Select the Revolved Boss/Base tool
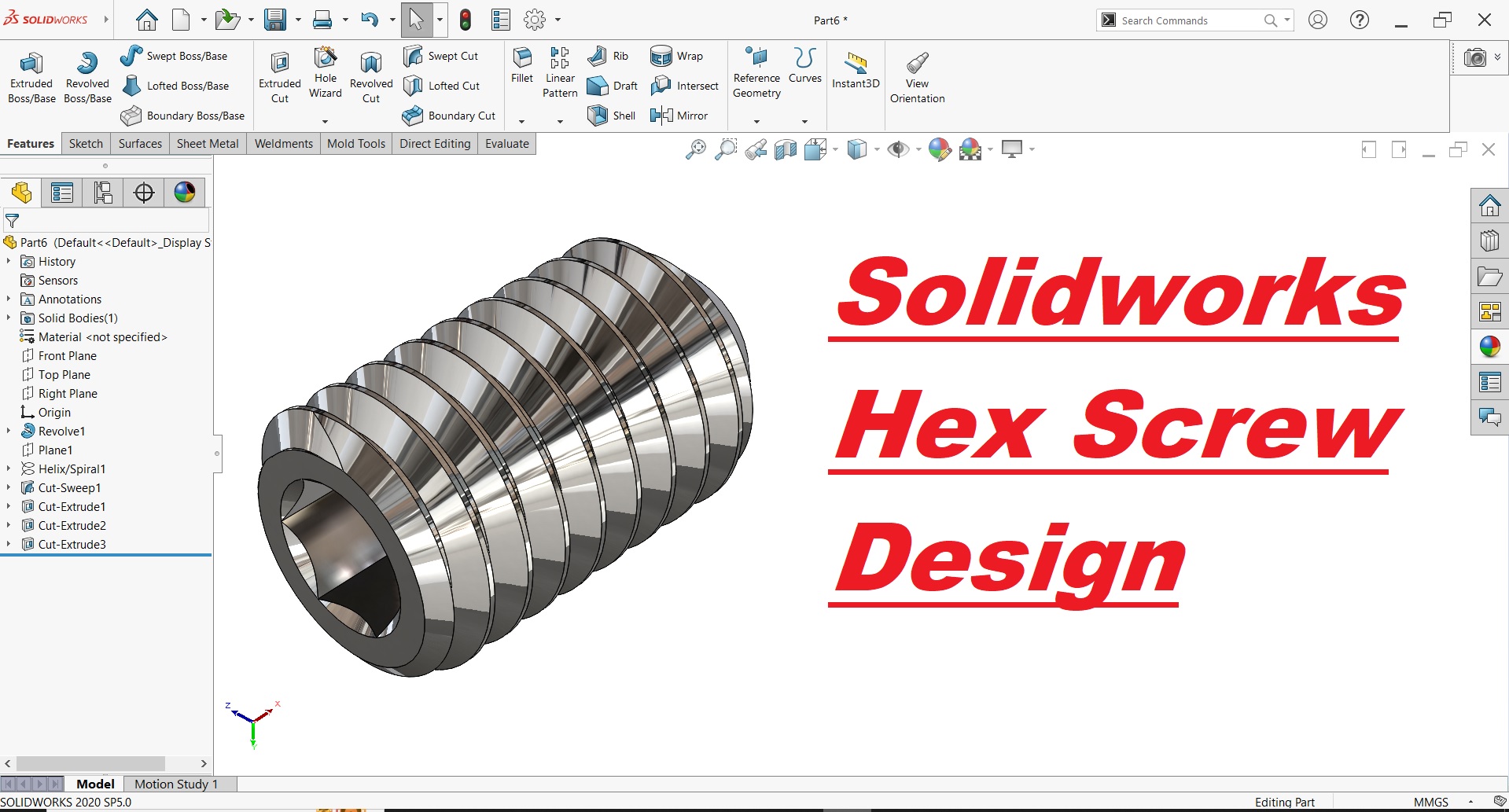The width and height of the screenshot is (1509, 812). point(87,77)
